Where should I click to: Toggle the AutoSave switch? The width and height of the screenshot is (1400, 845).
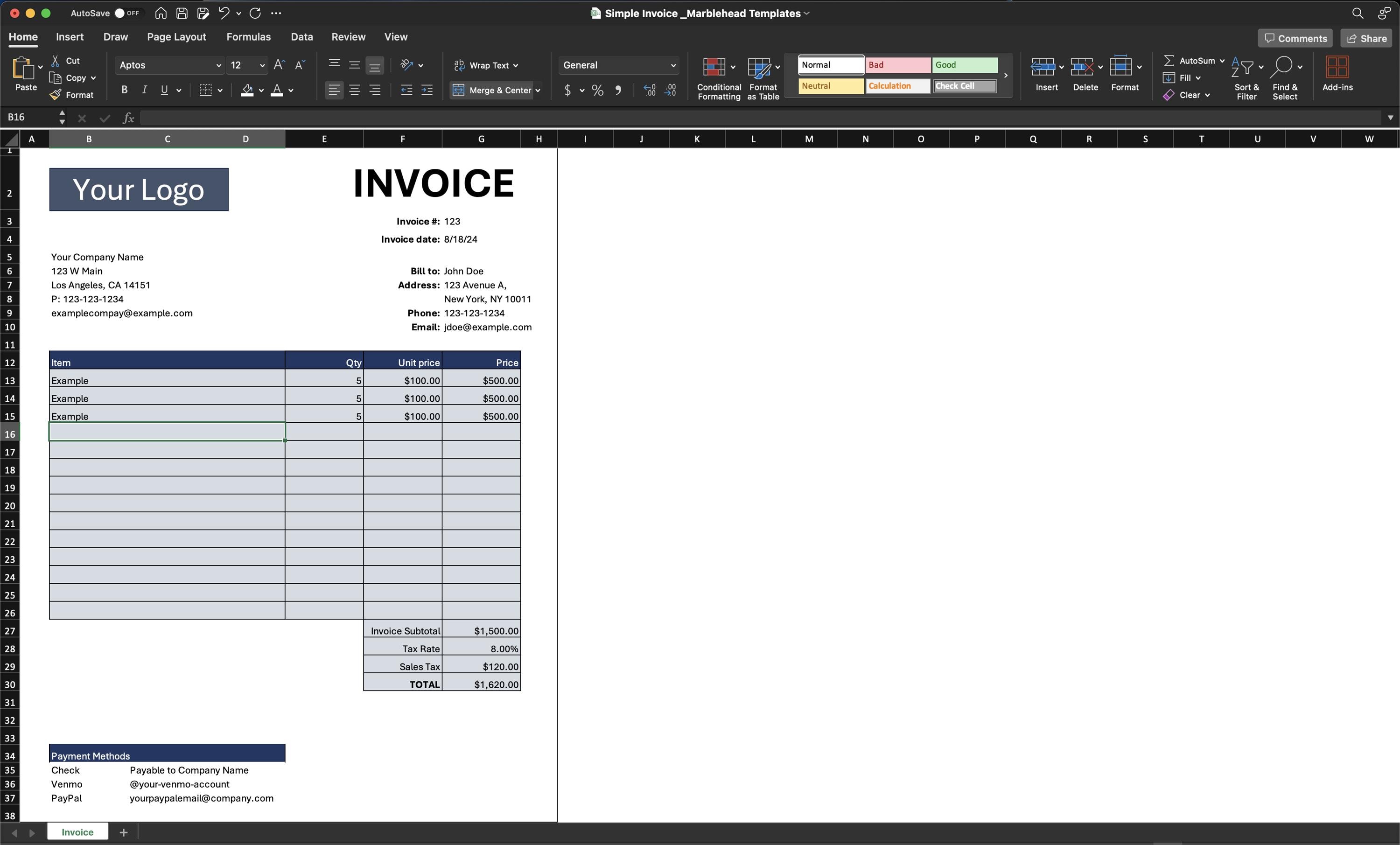(x=126, y=13)
